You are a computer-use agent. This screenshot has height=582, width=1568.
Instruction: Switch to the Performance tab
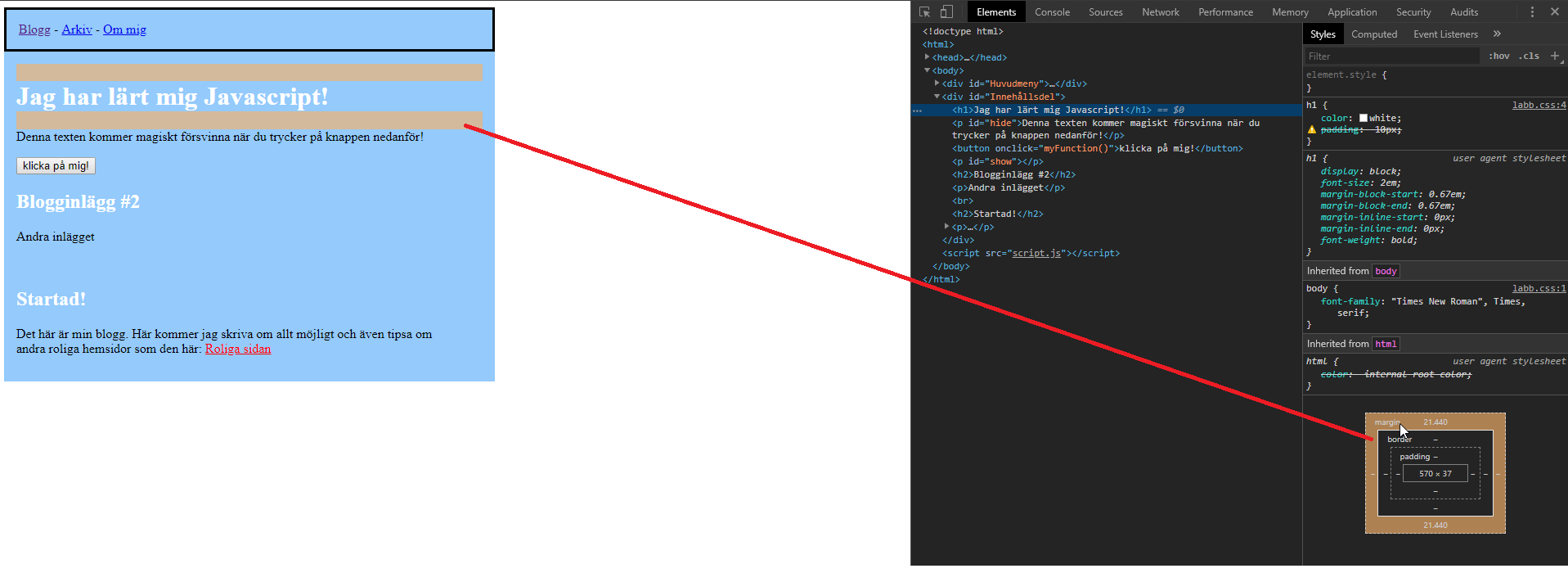pos(1225,11)
